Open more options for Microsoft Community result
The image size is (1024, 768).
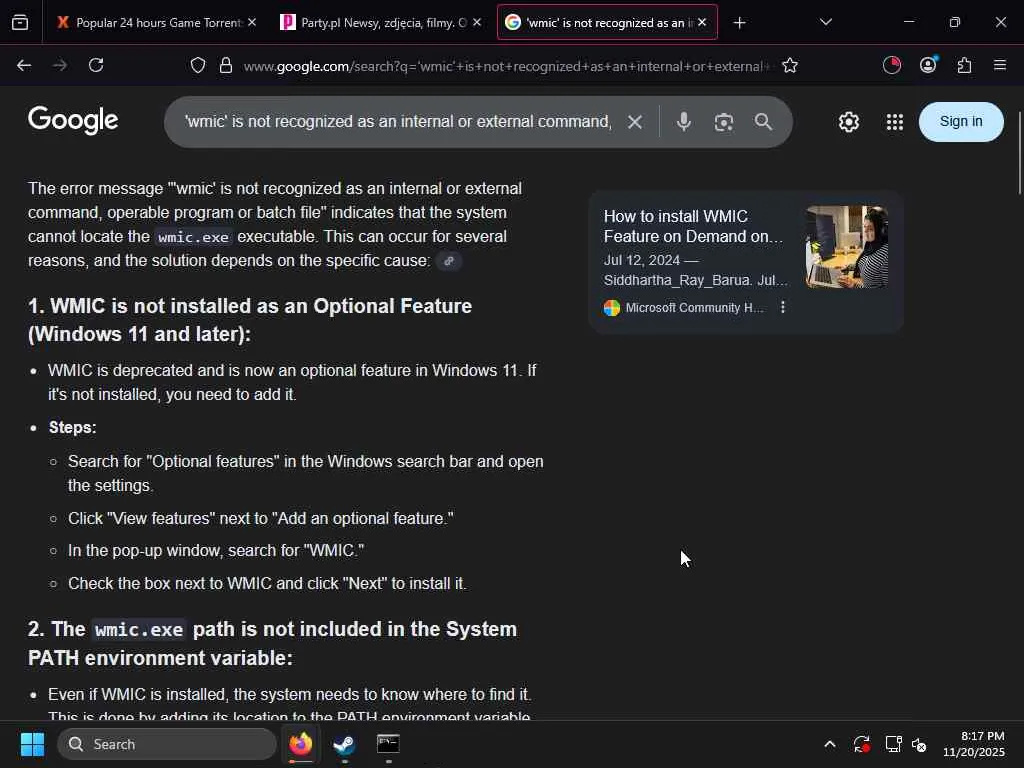click(x=782, y=307)
